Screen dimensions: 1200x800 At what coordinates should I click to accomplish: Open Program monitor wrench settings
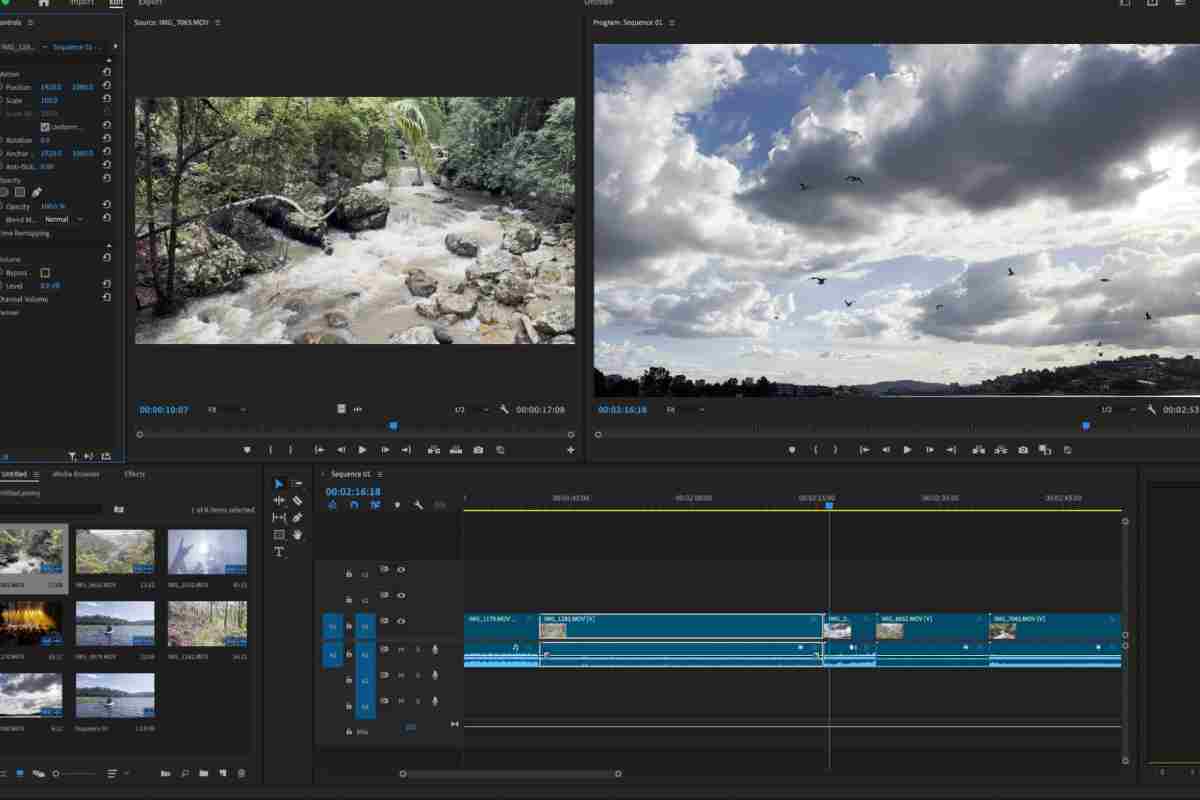click(1151, 410)
